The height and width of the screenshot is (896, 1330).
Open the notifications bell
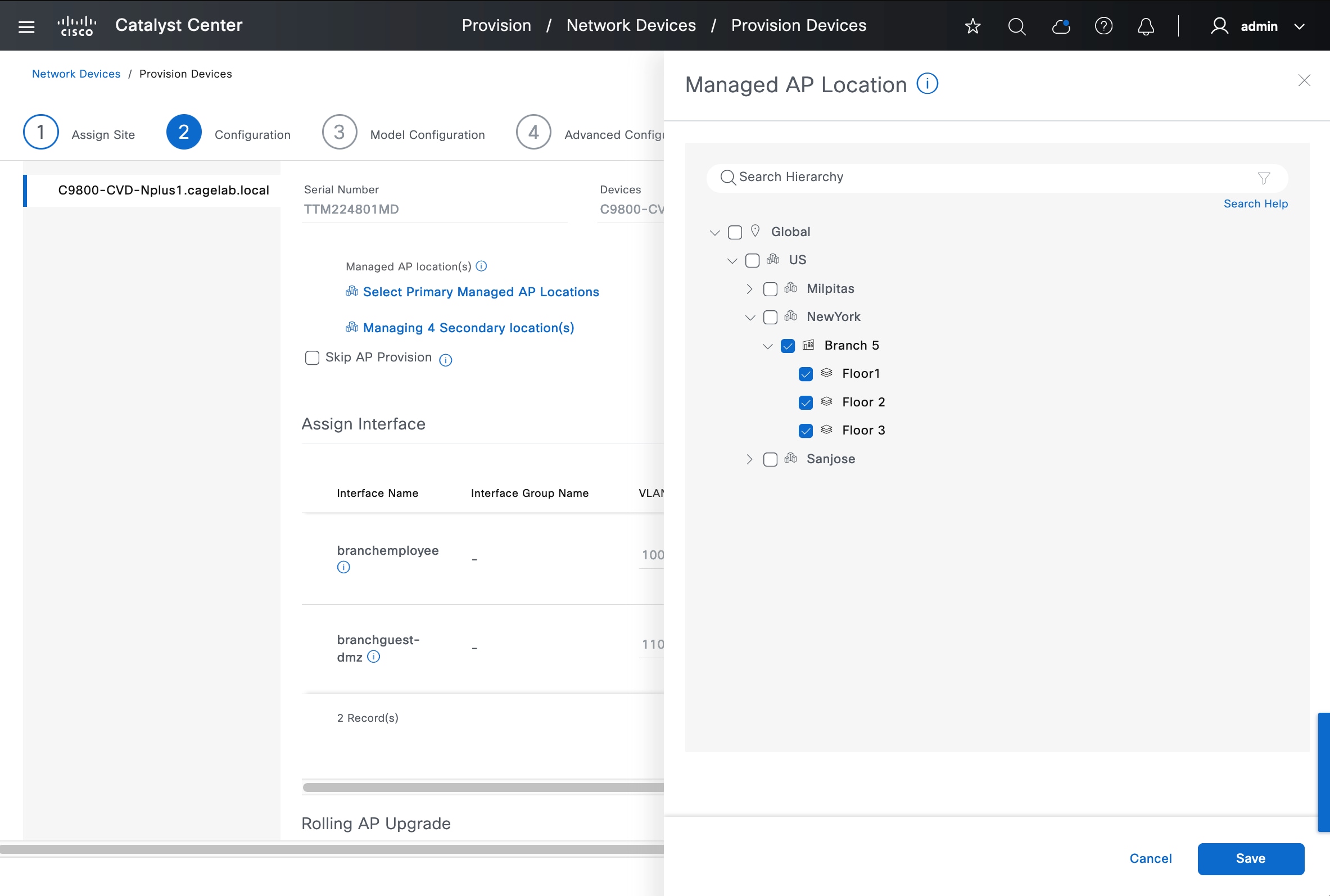click(x=1146, y=26)
